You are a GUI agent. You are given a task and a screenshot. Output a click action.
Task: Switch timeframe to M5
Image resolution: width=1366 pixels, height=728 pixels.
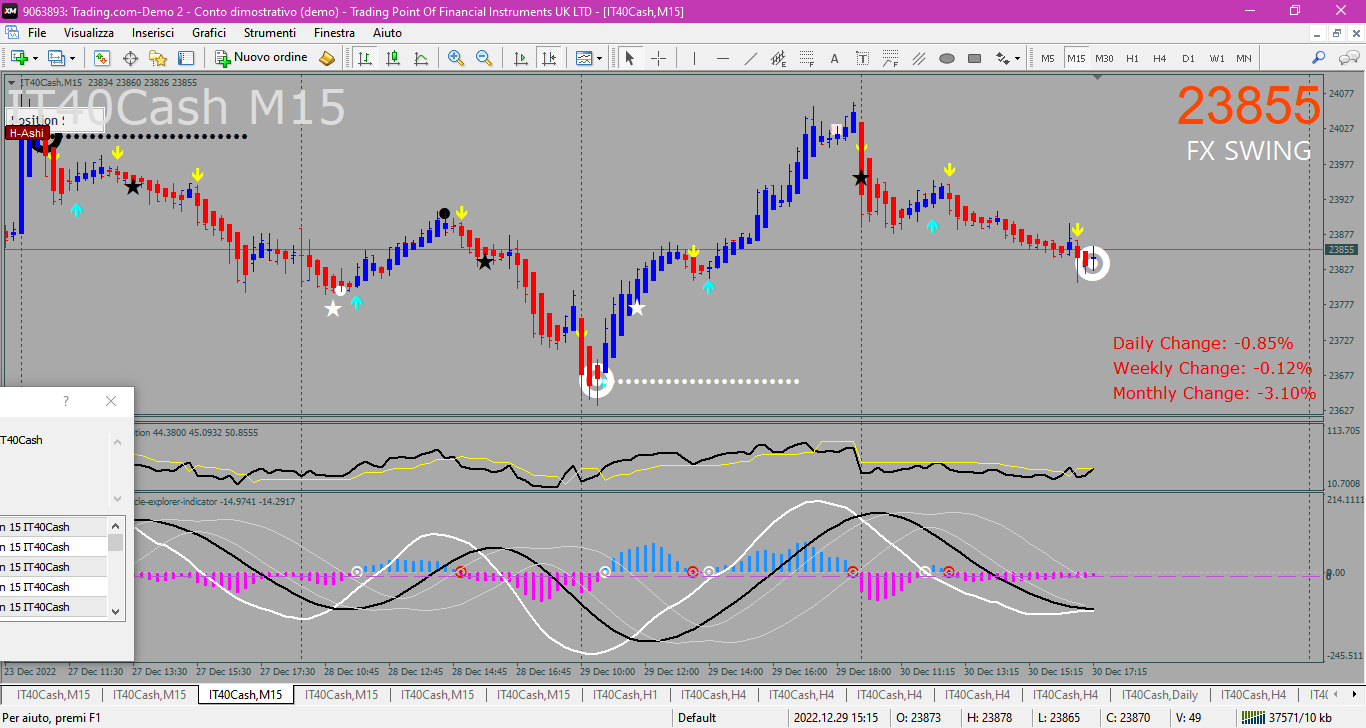click(x=1048, y=58)
